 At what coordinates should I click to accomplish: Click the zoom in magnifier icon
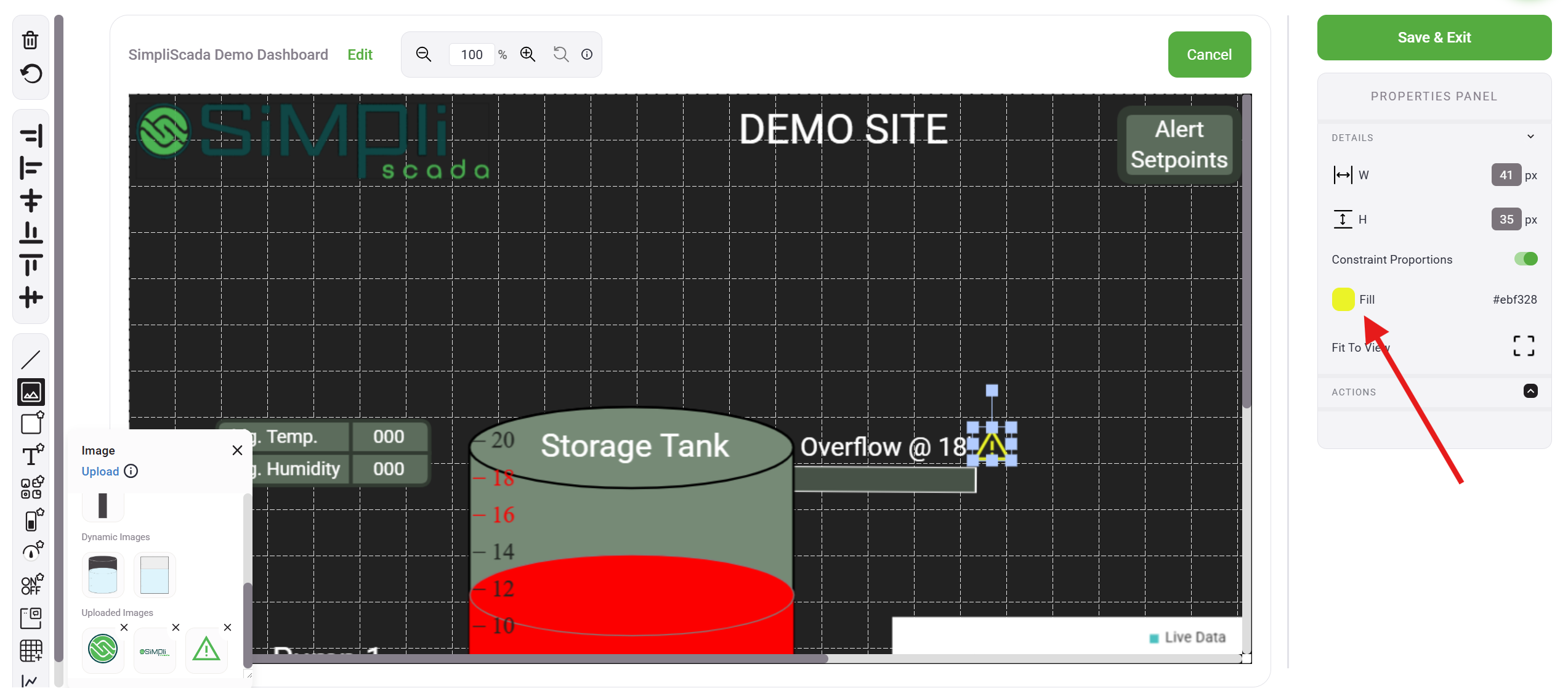[528, 54]
